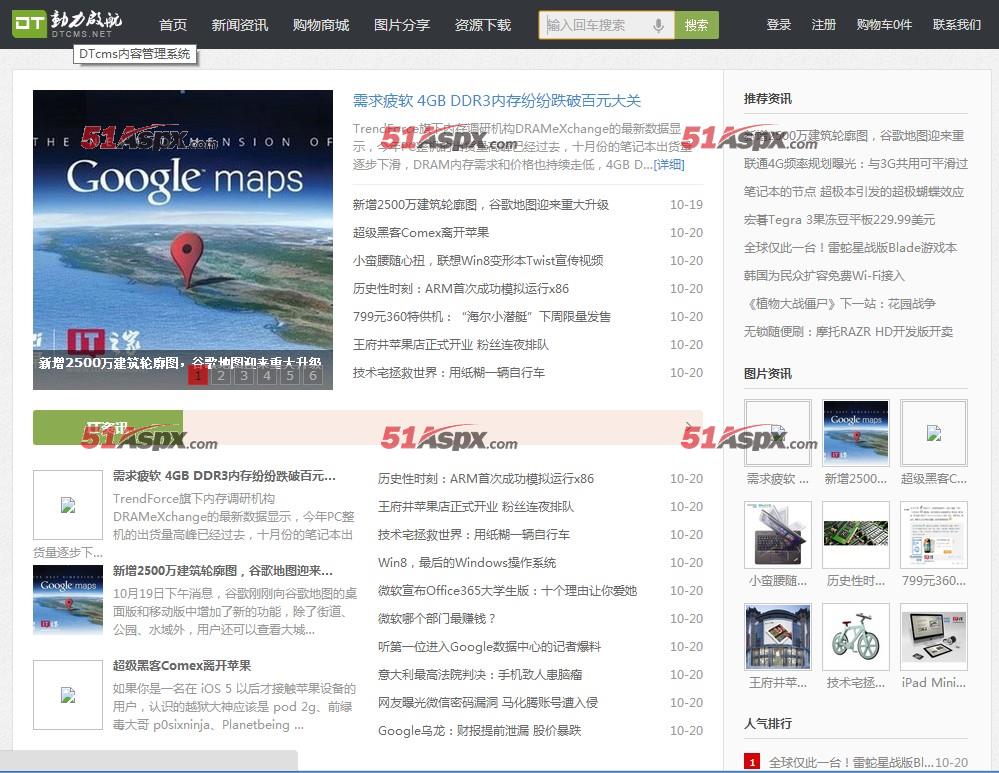This screenshot has width=999, height=773.
Task: Open the 4GB DDR3 headline article
Action: click(496, 101)
